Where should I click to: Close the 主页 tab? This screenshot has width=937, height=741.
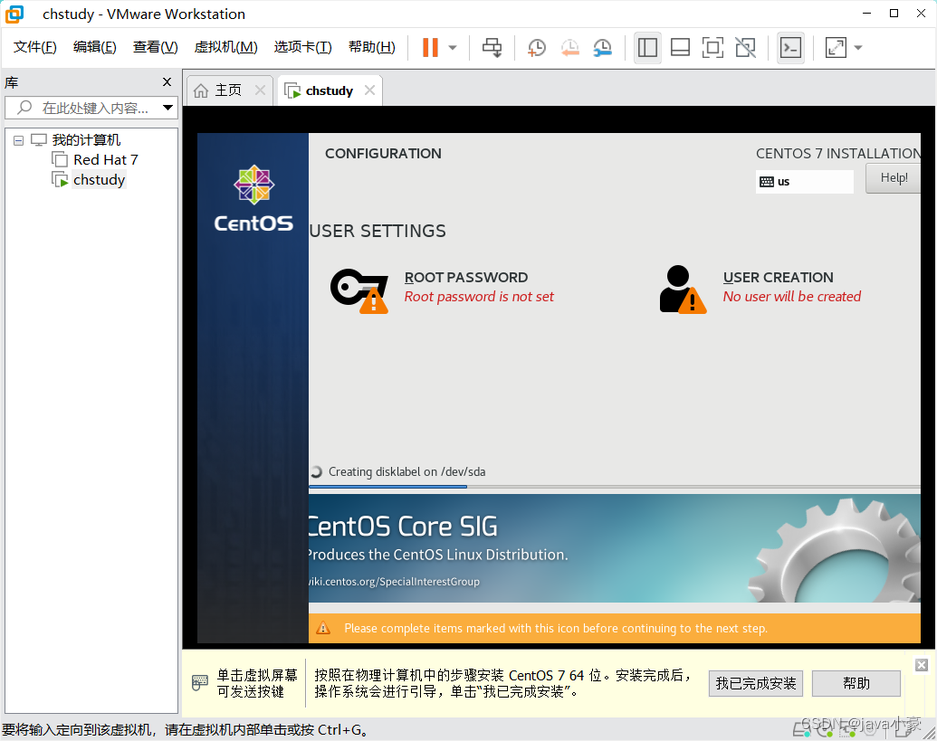(x=260, y=90)
